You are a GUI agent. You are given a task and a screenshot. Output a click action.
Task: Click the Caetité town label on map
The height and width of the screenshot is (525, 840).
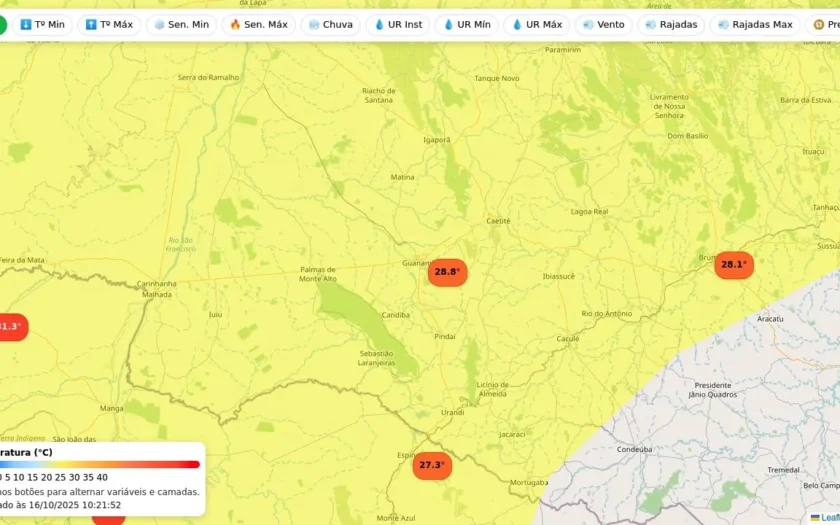498,221
